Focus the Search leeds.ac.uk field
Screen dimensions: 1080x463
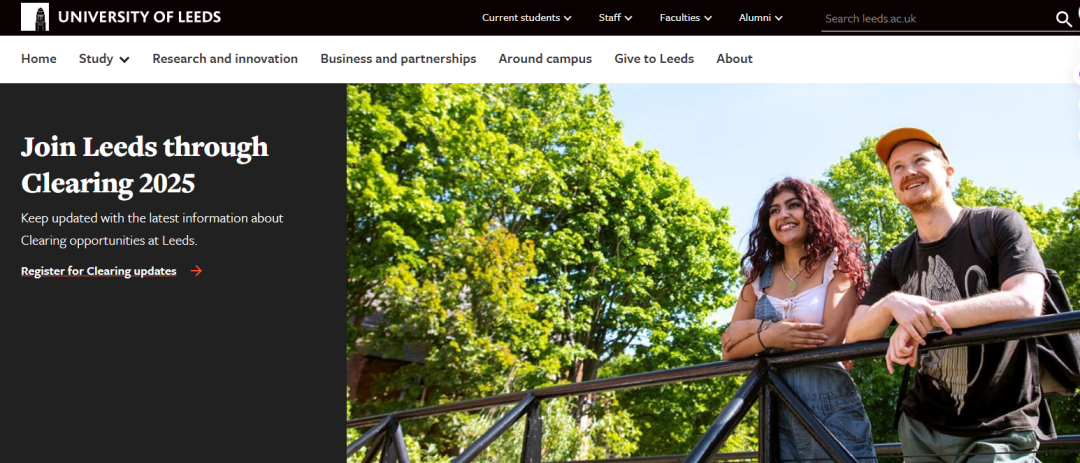(937, 19)
